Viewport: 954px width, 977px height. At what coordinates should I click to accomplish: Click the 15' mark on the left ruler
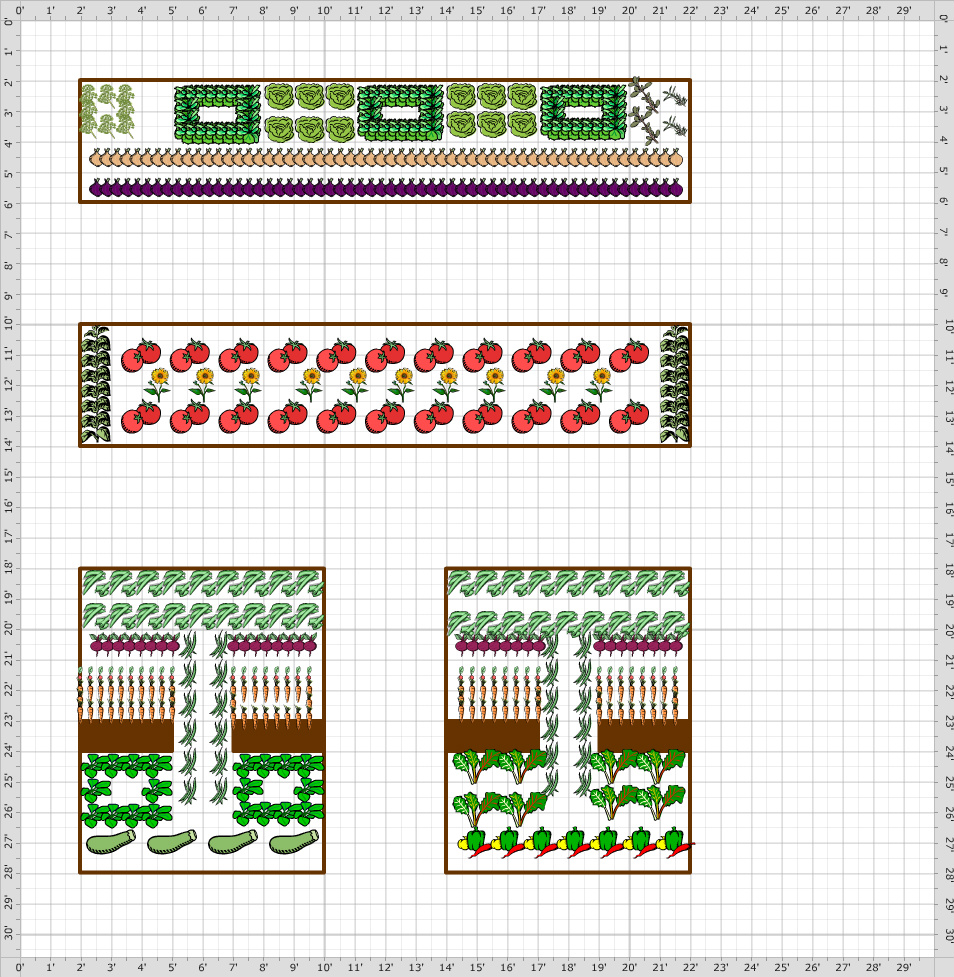(9, 477)
